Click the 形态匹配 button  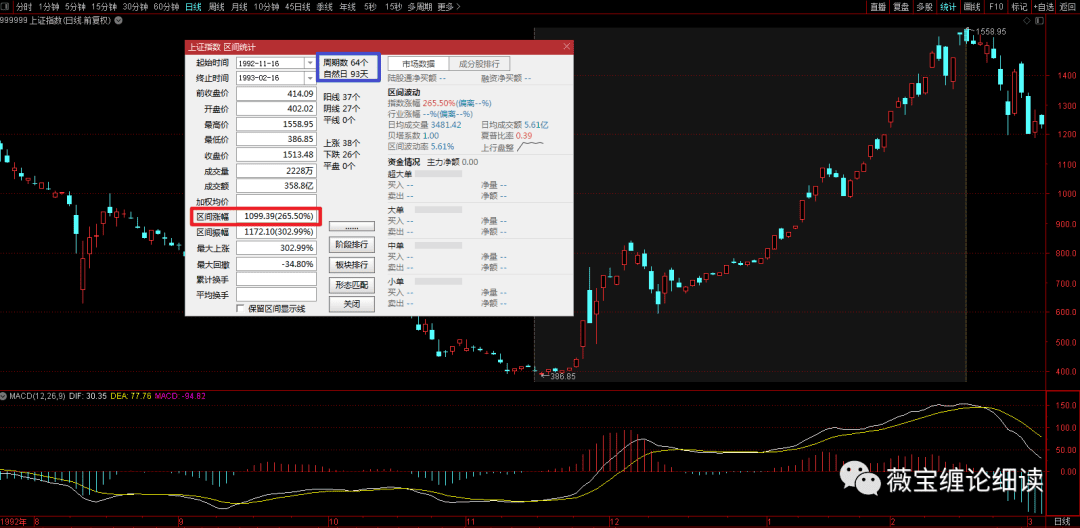(x=352, y=284)
